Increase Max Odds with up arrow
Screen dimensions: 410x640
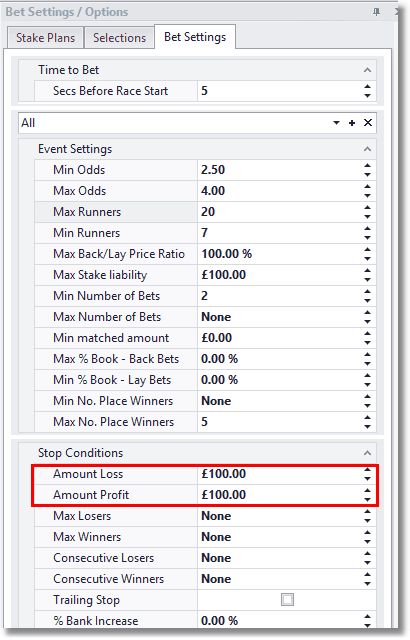click(368, 187)
